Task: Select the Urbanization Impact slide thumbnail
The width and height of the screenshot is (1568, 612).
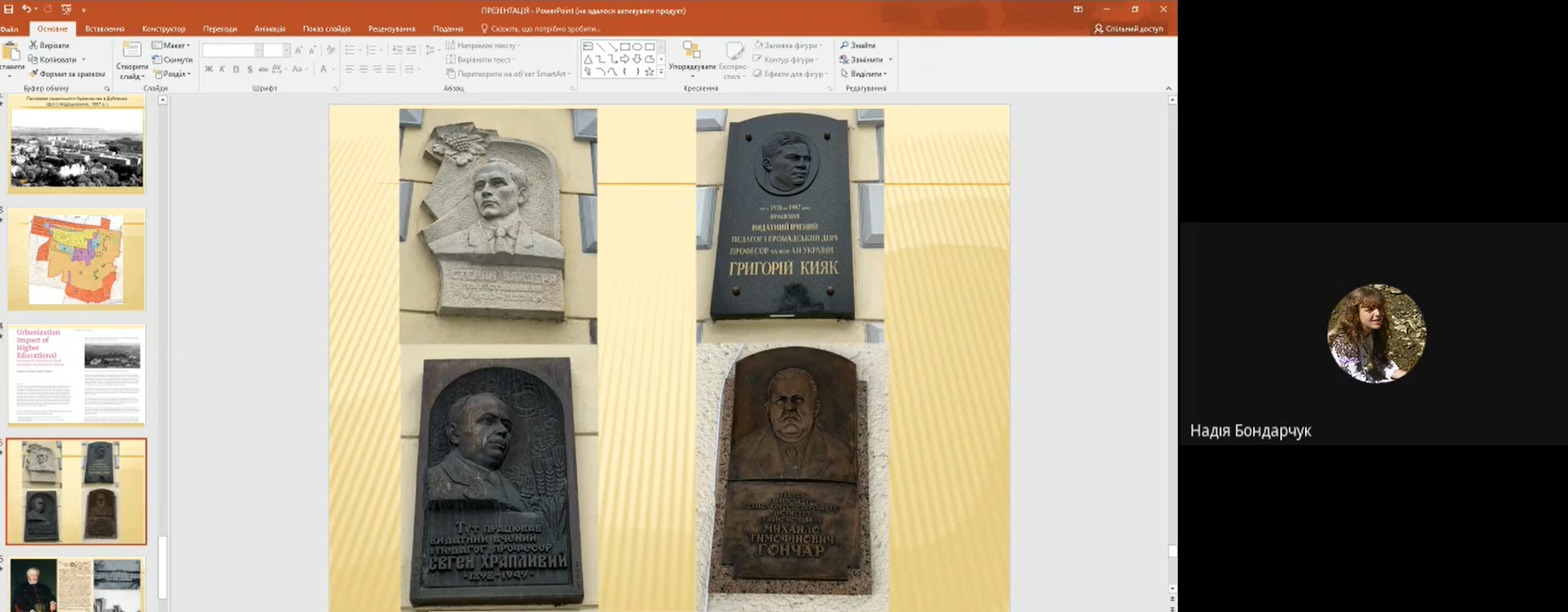Action: (77, 375)
